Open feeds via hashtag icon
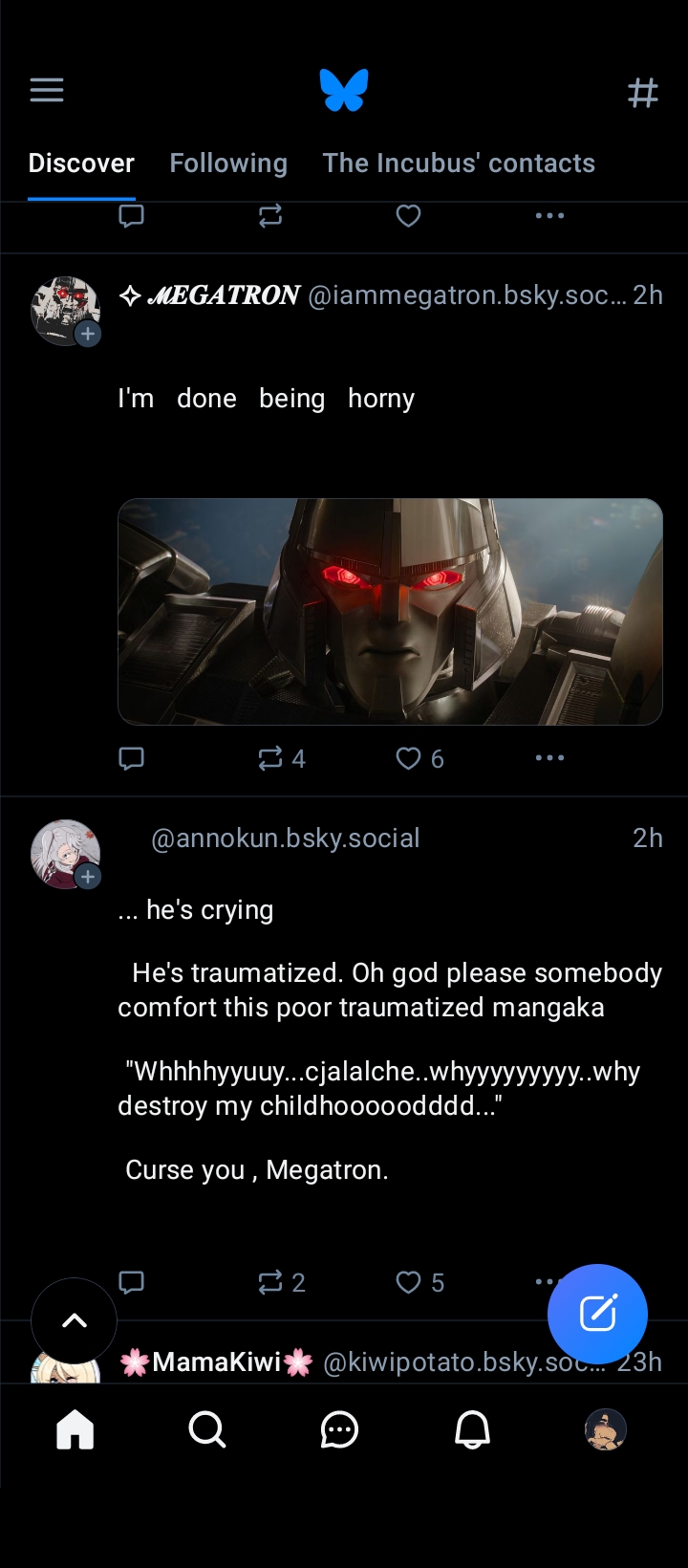688x1568 pixels. pyautogui.click(x=642, y=93)
